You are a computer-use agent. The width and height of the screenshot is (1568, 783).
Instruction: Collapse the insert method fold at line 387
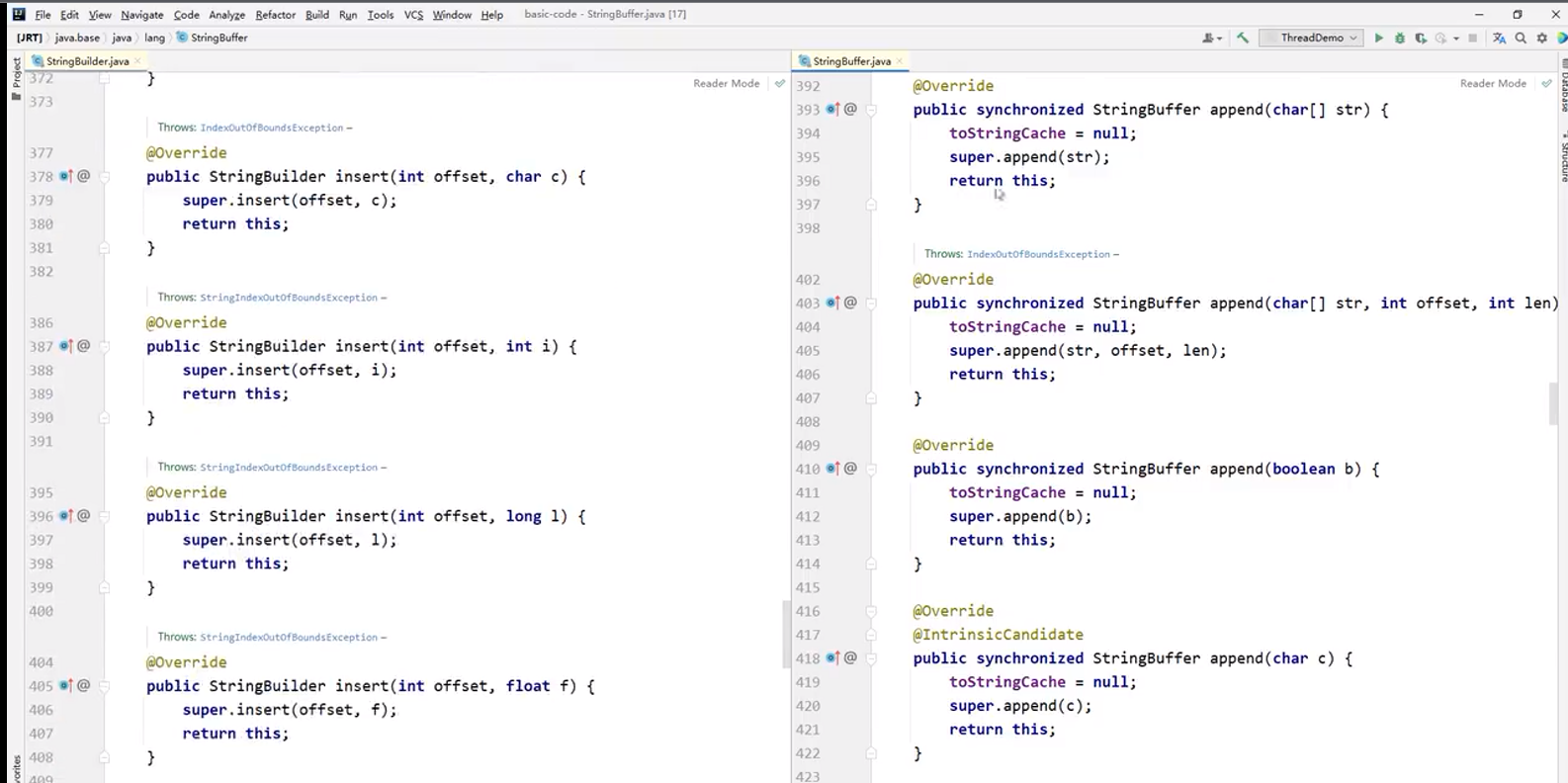104,347
